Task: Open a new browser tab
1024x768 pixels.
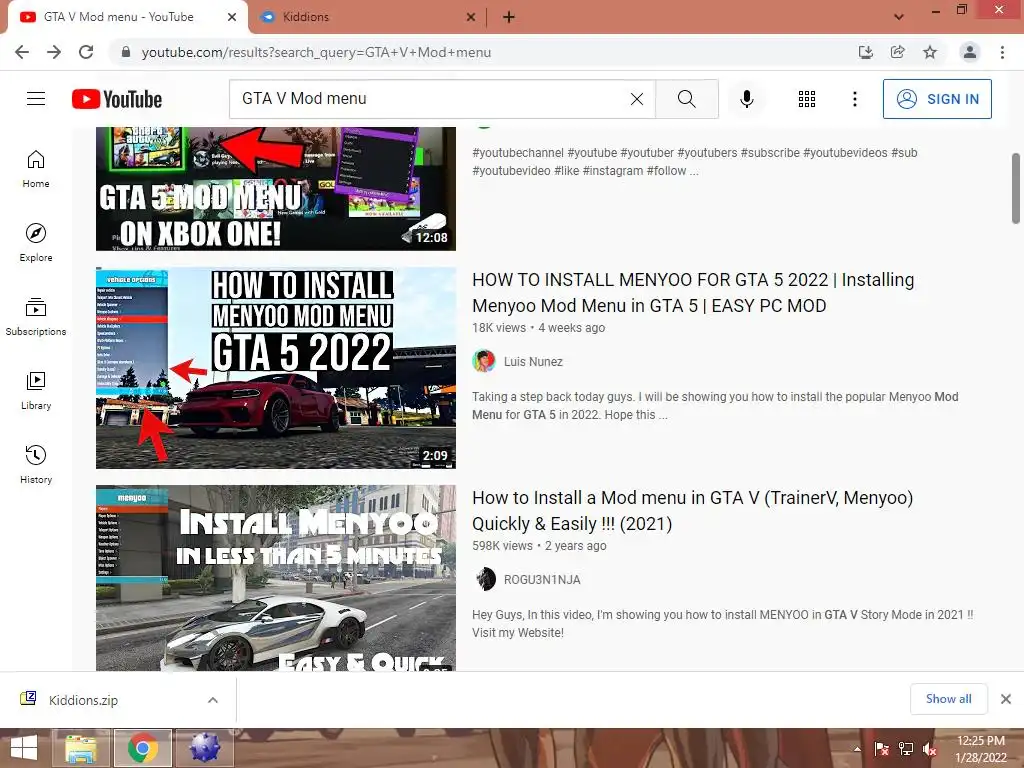Action: click(509, 17)
